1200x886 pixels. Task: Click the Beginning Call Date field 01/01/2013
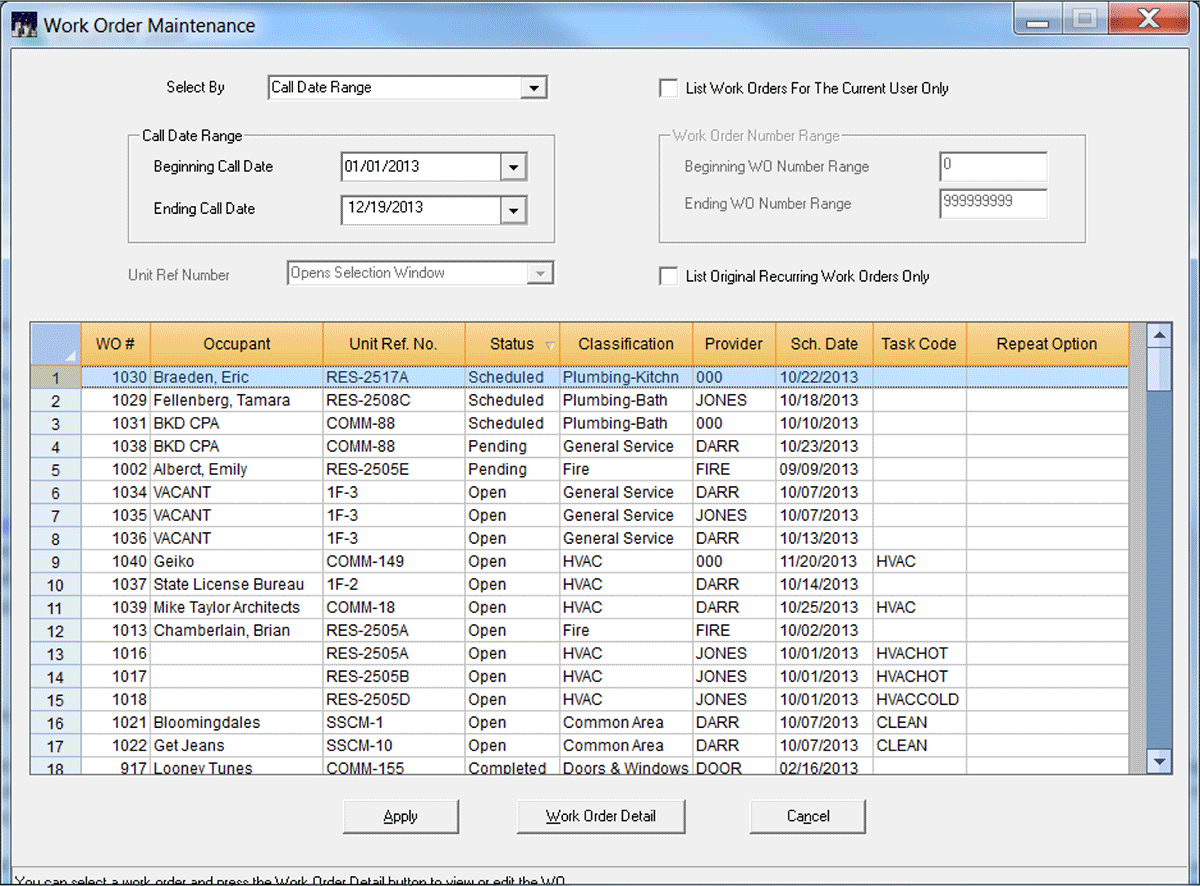[x=421, y=167]
